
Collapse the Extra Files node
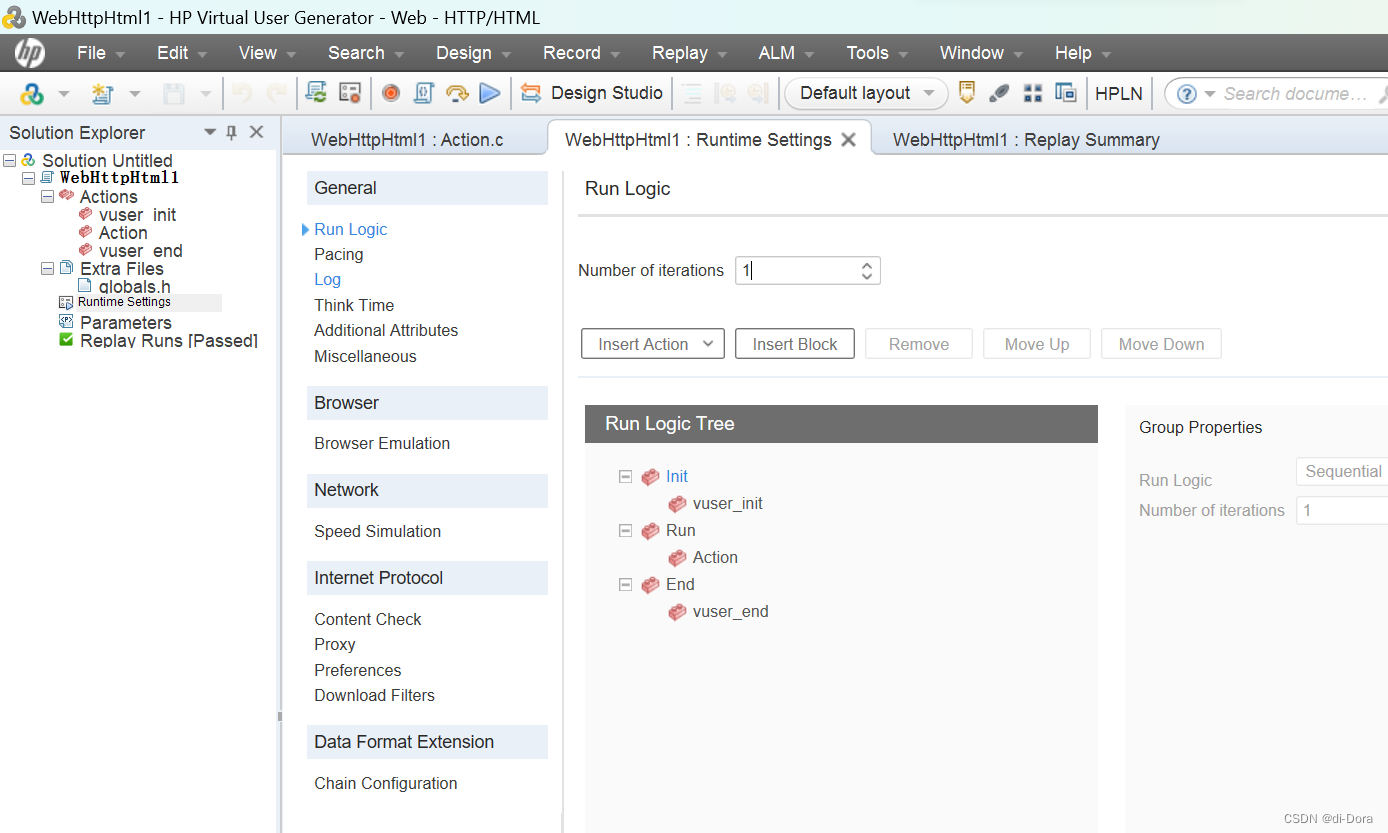(x=47, y=268)
